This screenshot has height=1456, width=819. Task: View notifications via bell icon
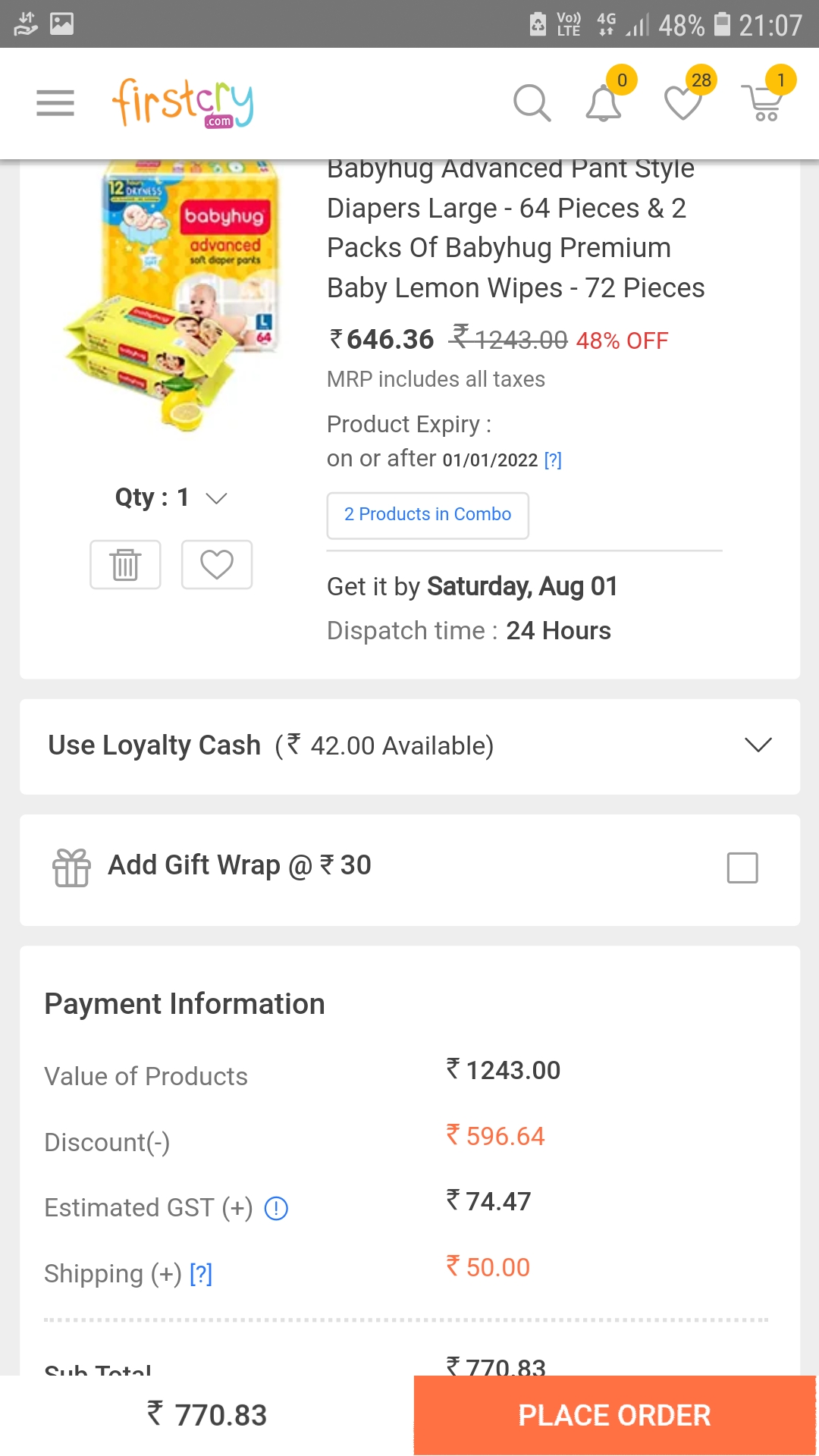(x=604, y=103)
